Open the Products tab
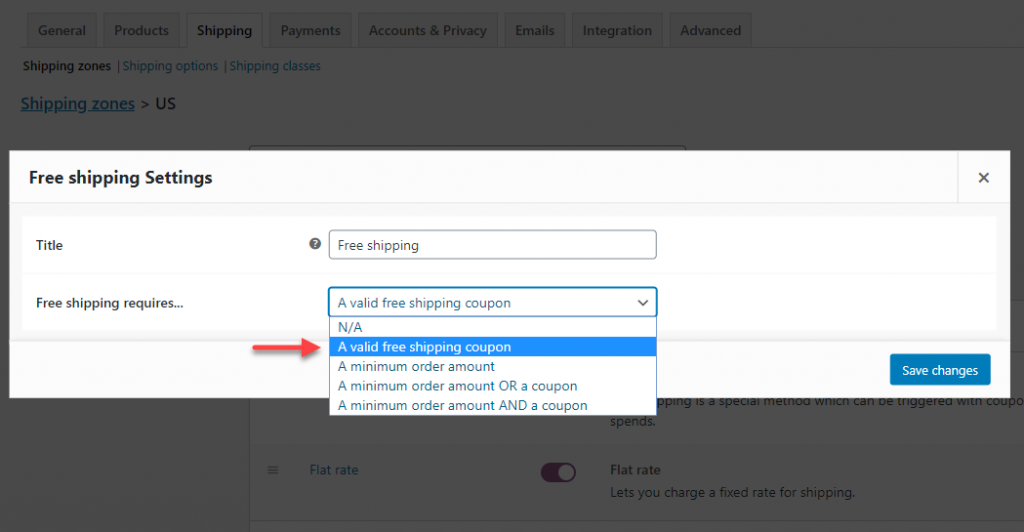This screenshot has height=532, width=1024. pyautogui.click(x=141, y=31)
